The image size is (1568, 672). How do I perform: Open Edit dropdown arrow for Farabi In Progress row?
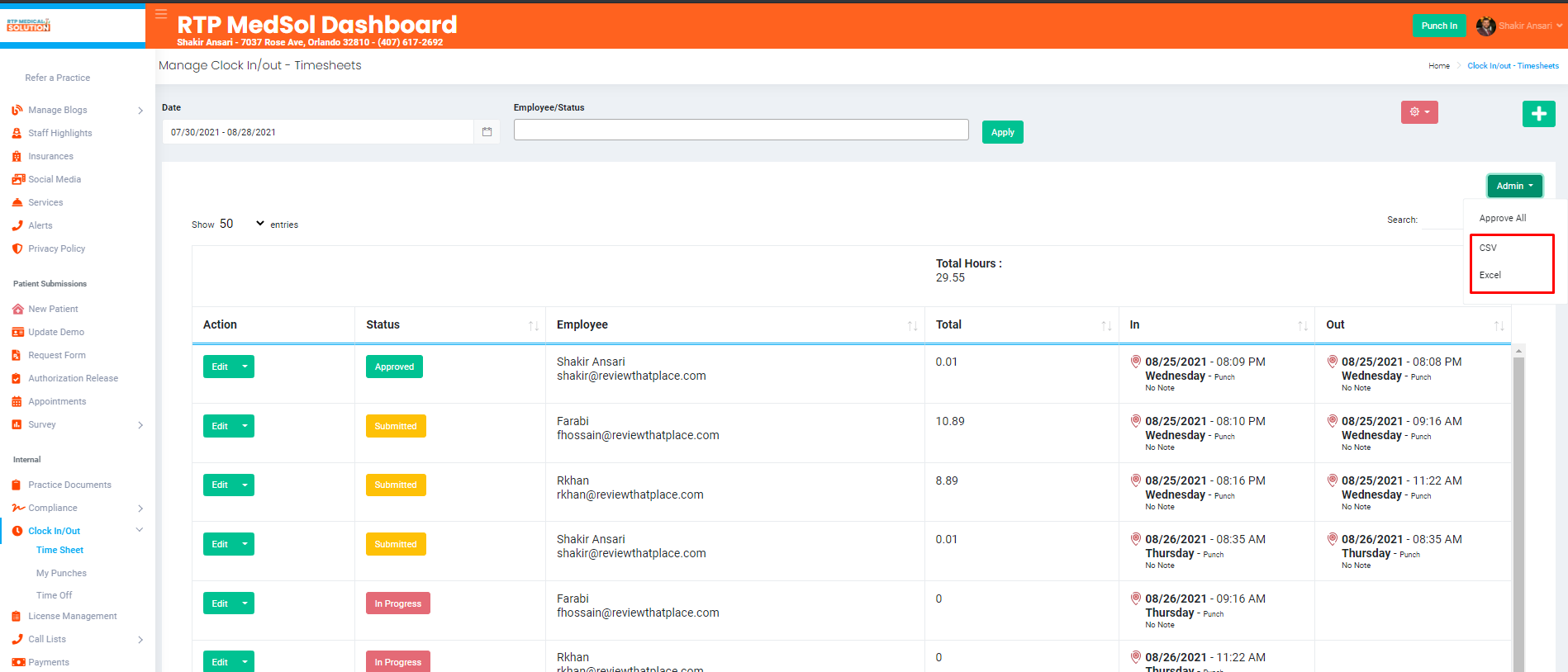click(x=245, y=603)
